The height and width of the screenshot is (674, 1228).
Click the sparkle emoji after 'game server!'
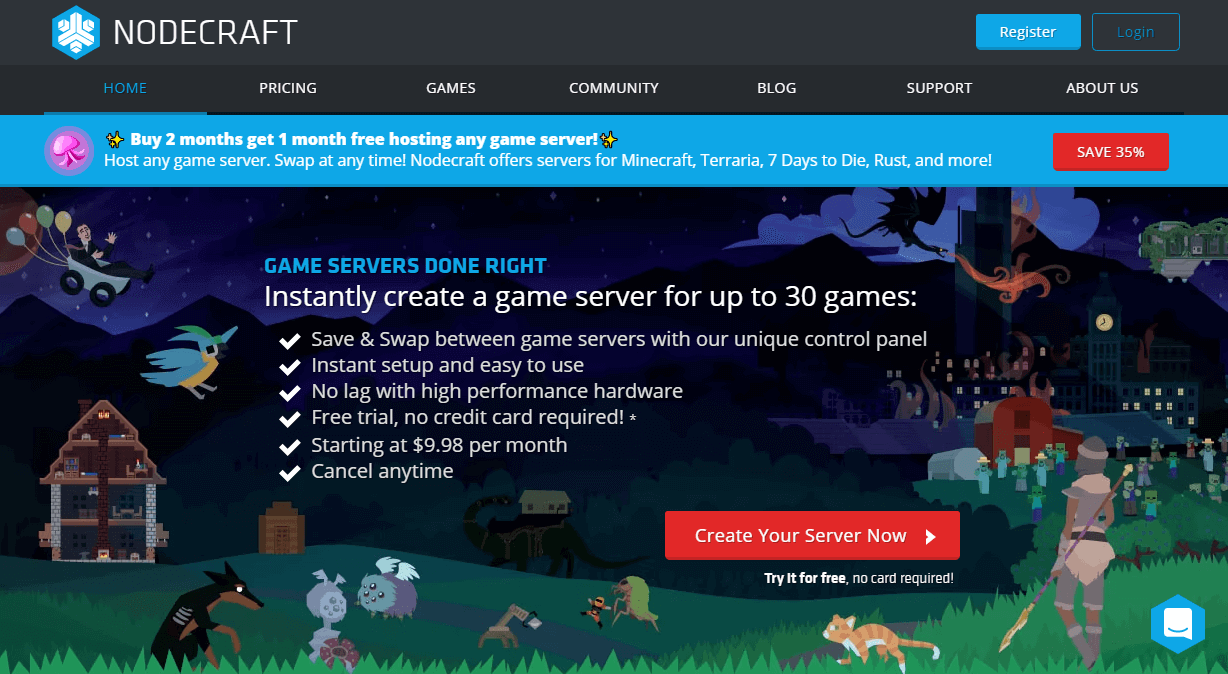click(609, 139)
